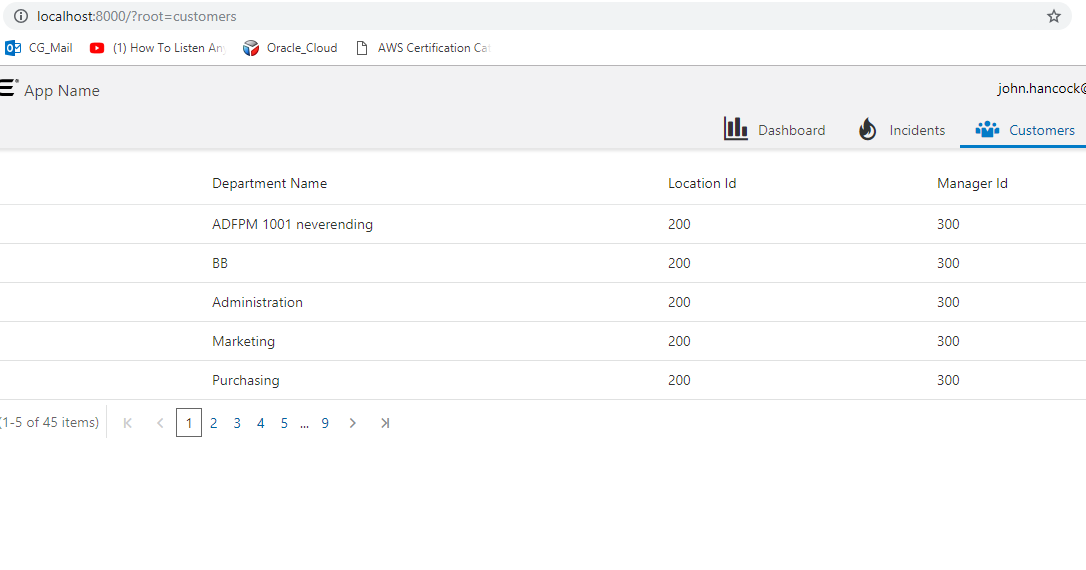
Task: Go to page 5
Action: point(284,422)
